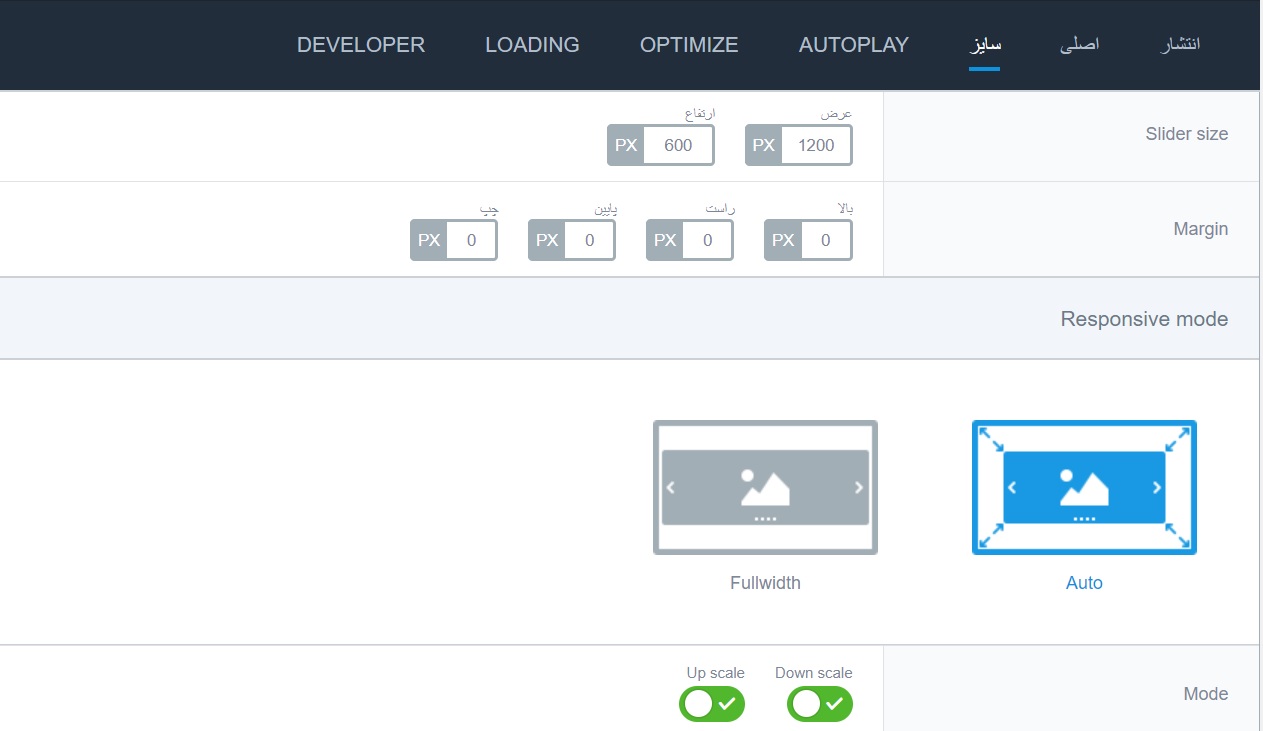Switch to the LOADING tab
Screen dimensions: 1263x731
(x=532, y=45)
